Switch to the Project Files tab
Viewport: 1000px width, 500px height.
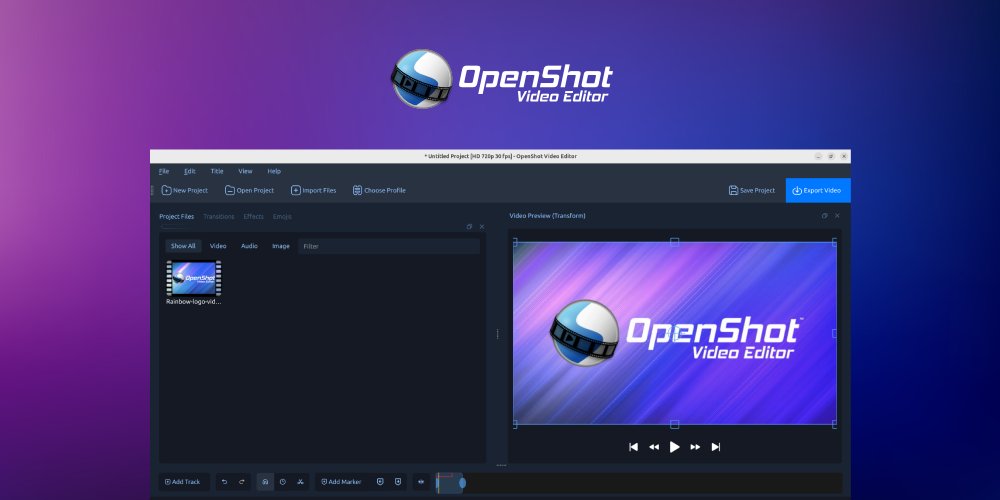click(x=176, y=216)
